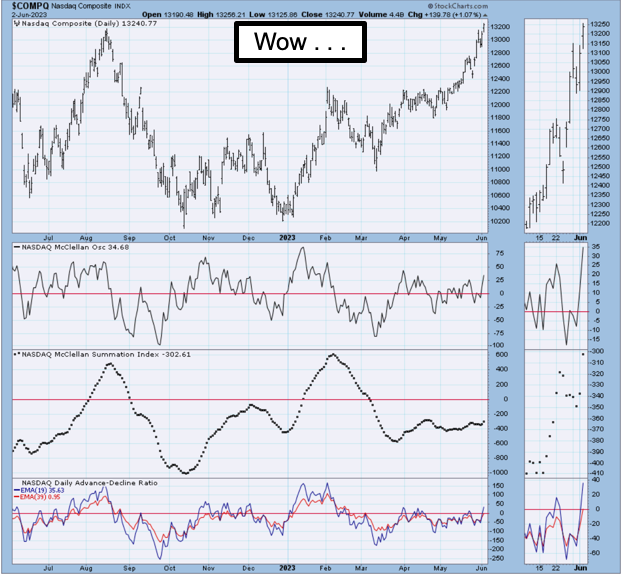Click the Aug label under the price chart
Image resolution: width=624 pixels, height=577 pixels.
(86, 238)
